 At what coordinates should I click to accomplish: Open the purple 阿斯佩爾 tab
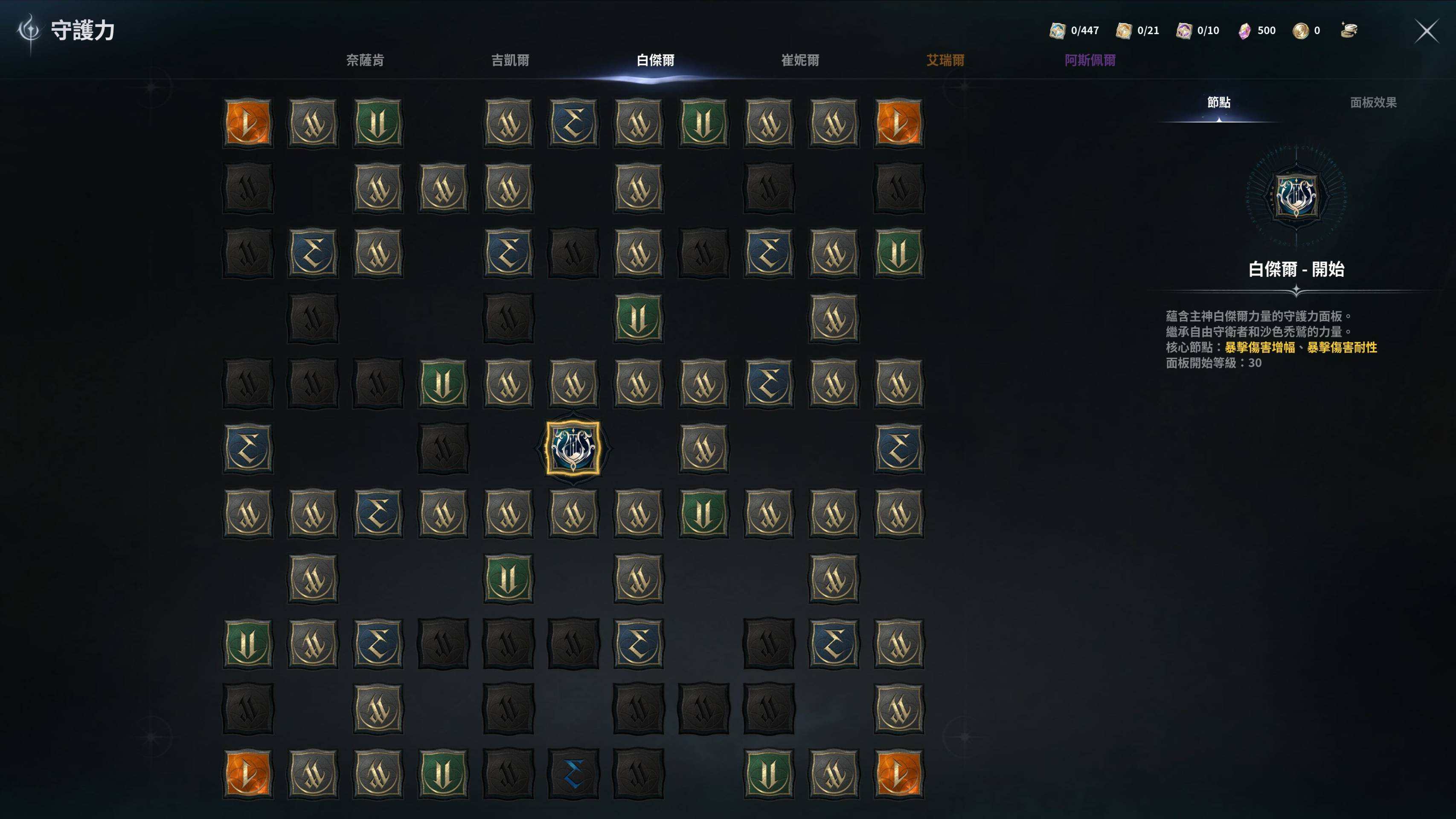pos(1090,60)
